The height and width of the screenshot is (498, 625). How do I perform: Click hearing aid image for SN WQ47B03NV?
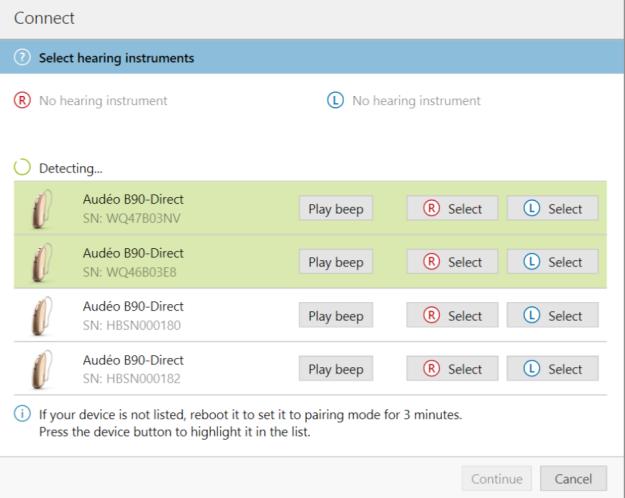click(42, 209)
